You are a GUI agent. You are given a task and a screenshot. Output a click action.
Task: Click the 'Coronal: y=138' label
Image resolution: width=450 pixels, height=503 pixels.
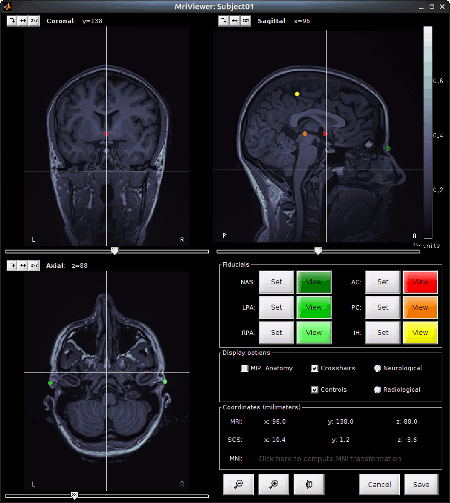pos(74,21)
